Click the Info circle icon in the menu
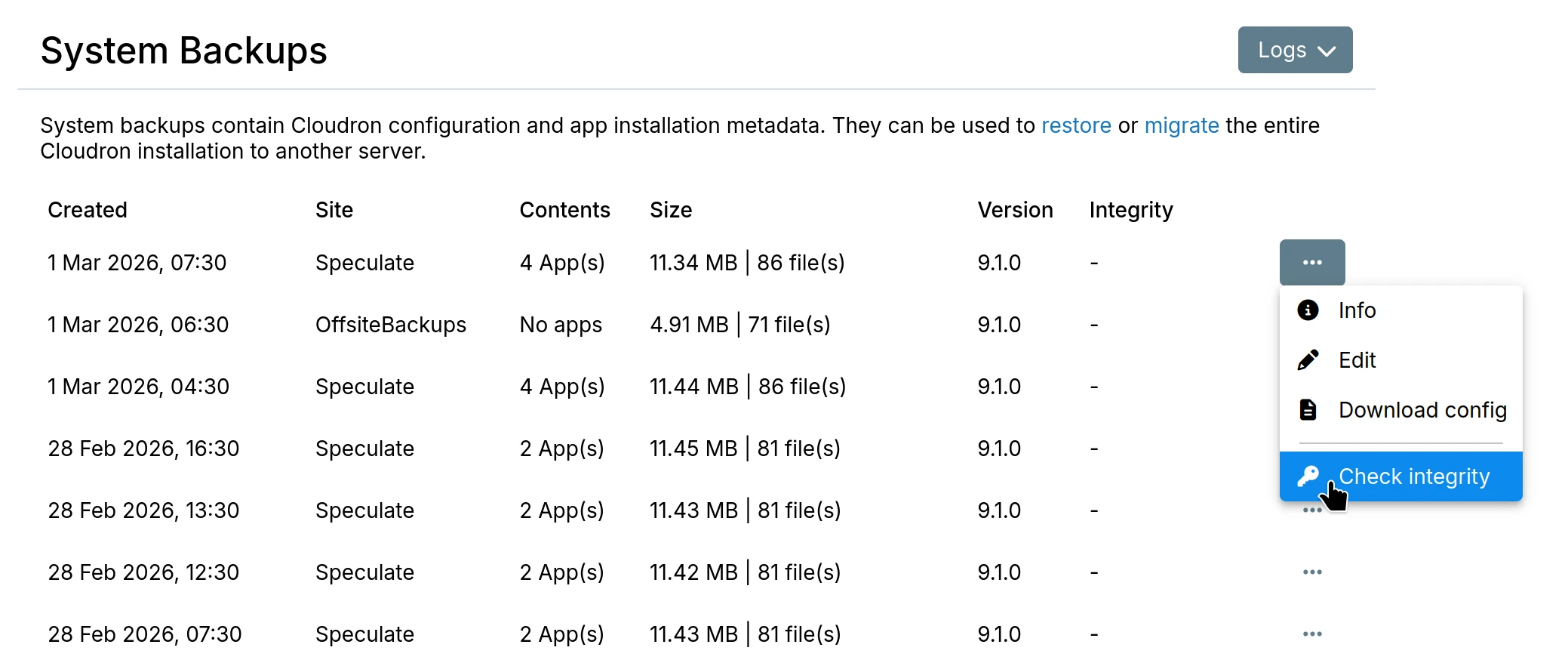The width and height of the screenshot is (1568, 666). coord(1308,310)
